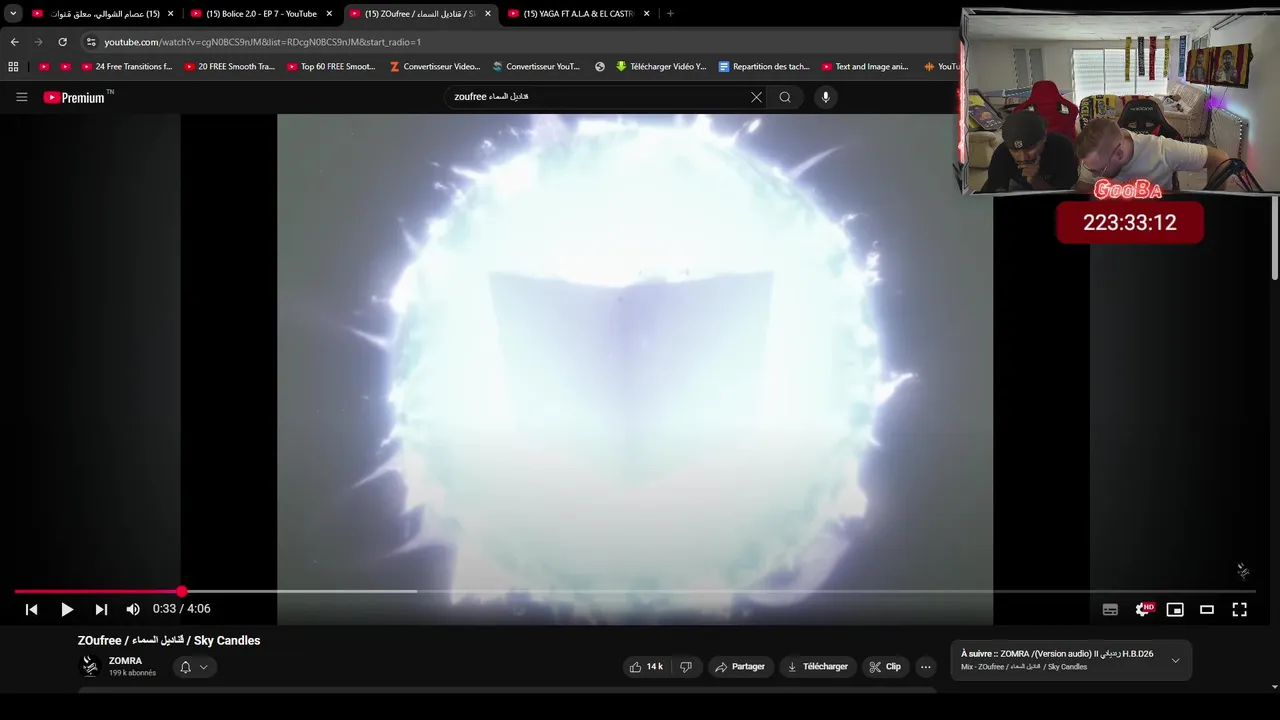This screenshot has width=1280, height=720.
Task: Click the first unlabeled YouTube bookmark icon
Action: tap(44, 67)
